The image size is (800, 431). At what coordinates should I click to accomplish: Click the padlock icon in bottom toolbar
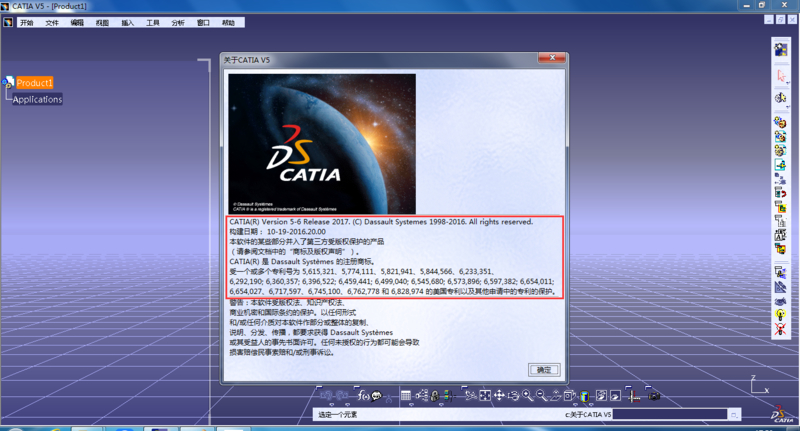[435, 396]
